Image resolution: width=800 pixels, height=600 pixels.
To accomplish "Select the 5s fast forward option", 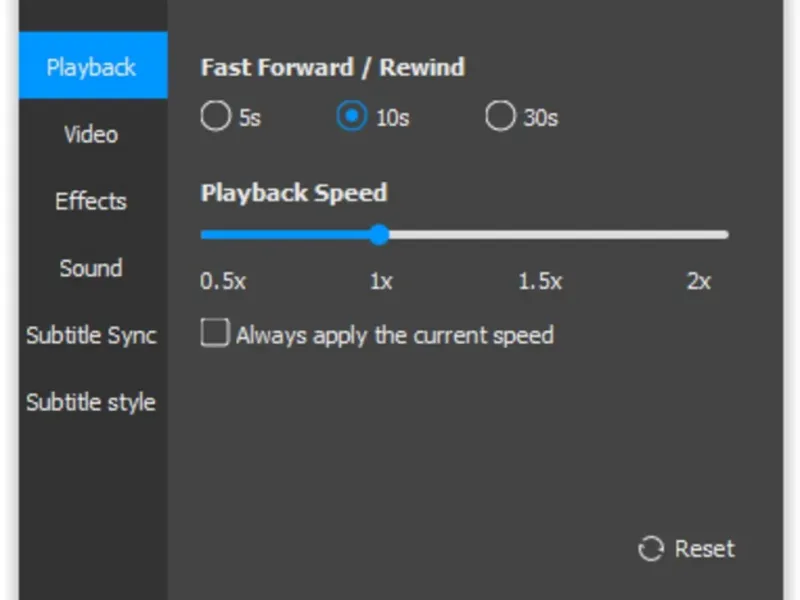I will pyautogui.click(x=215, y=117).
